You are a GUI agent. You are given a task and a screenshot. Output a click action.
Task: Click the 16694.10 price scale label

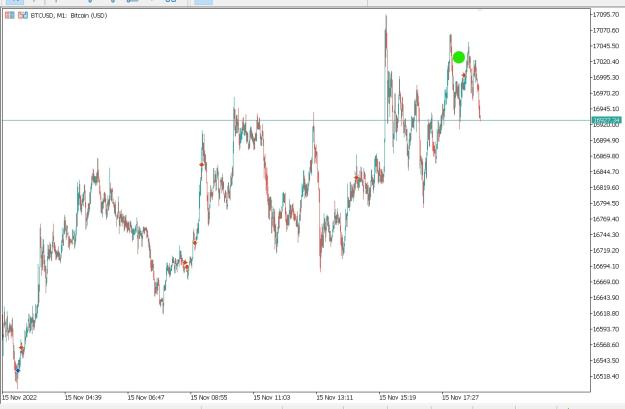[x=606, y=266]
